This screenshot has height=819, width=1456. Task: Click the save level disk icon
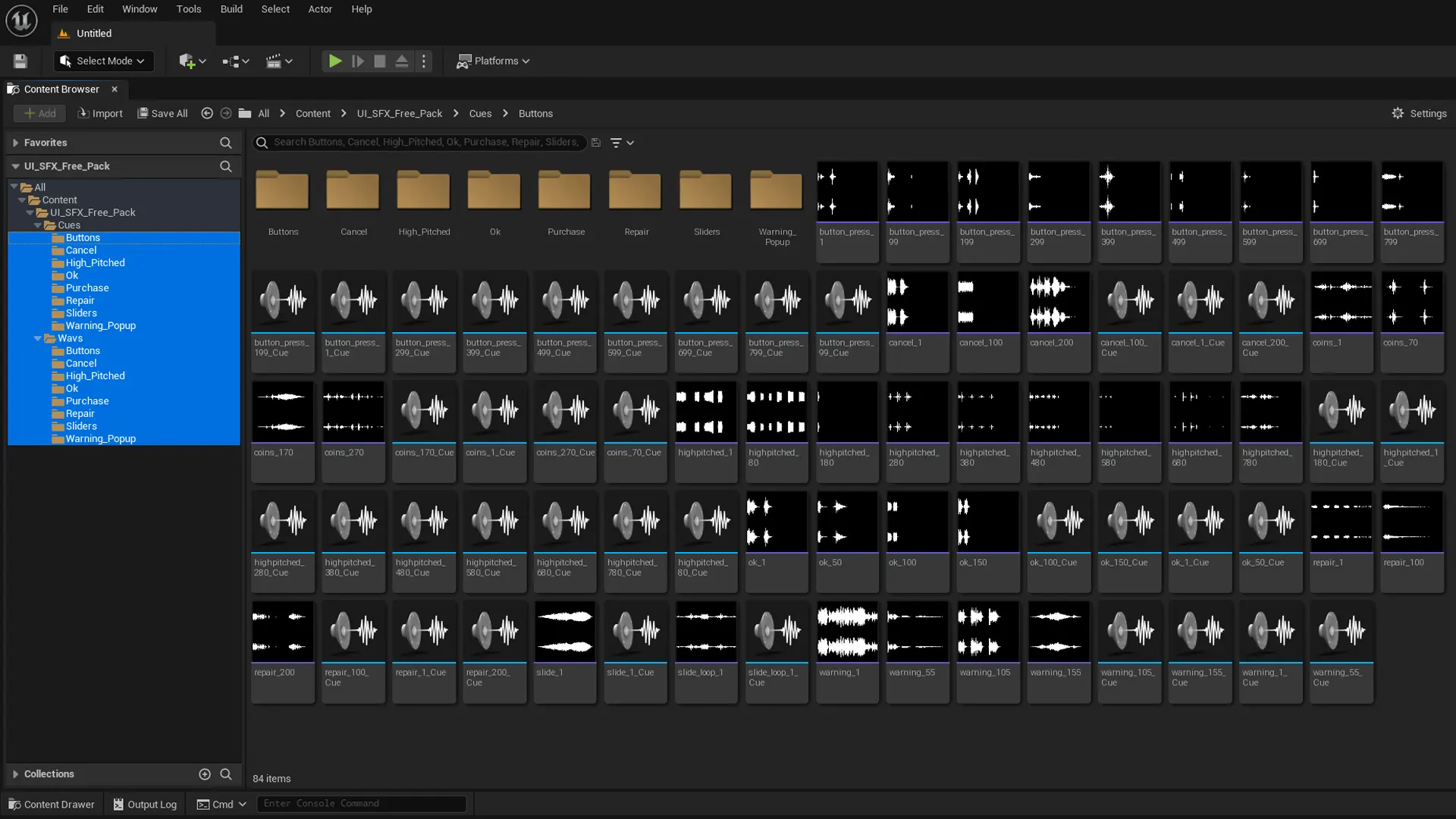coord(20,61)
